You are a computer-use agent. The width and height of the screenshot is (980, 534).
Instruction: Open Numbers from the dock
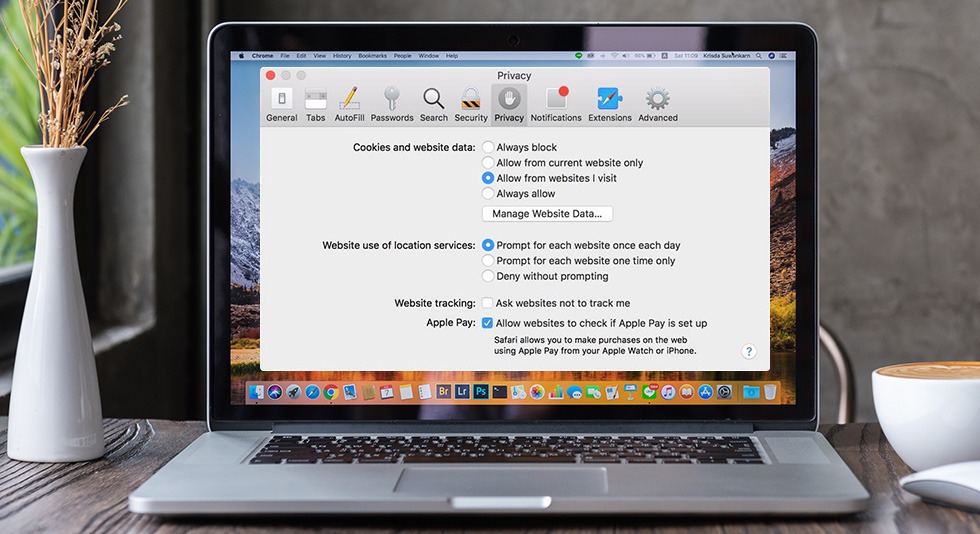(x=556, y=392)
